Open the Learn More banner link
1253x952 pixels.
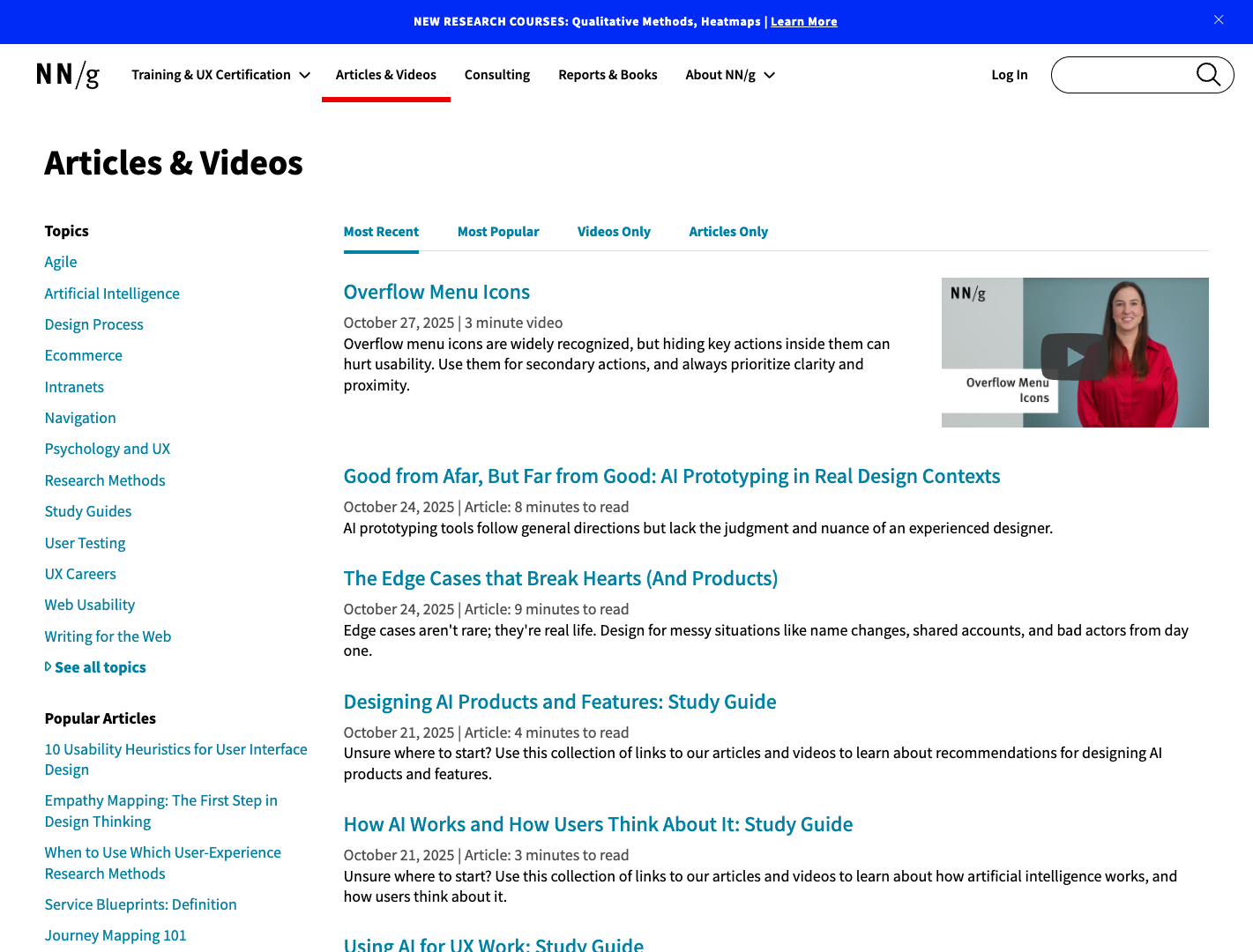(803, 21)
